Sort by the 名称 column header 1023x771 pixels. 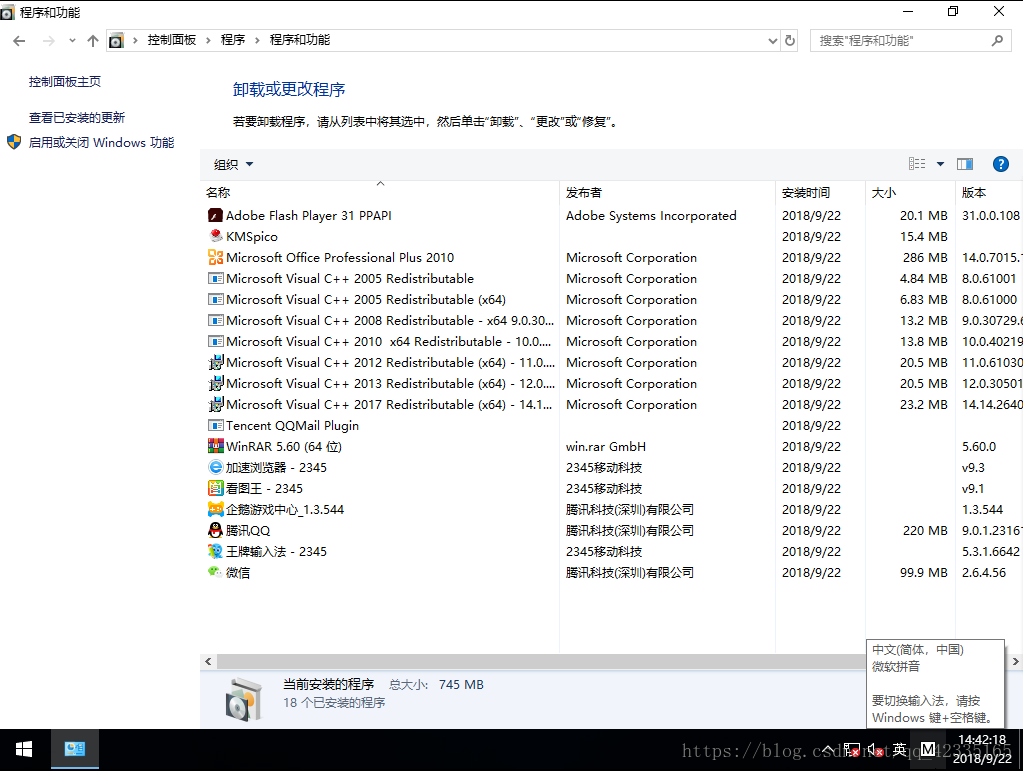point(380,192)
